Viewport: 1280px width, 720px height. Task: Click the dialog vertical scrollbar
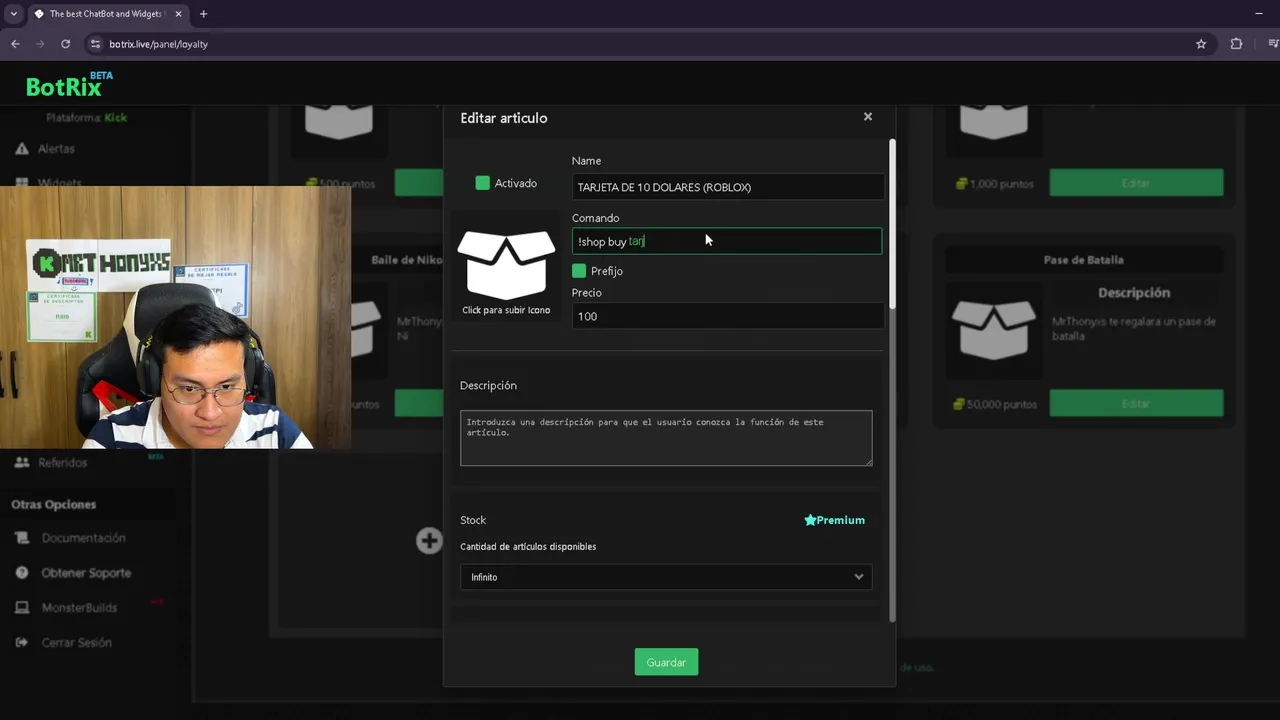891,225
